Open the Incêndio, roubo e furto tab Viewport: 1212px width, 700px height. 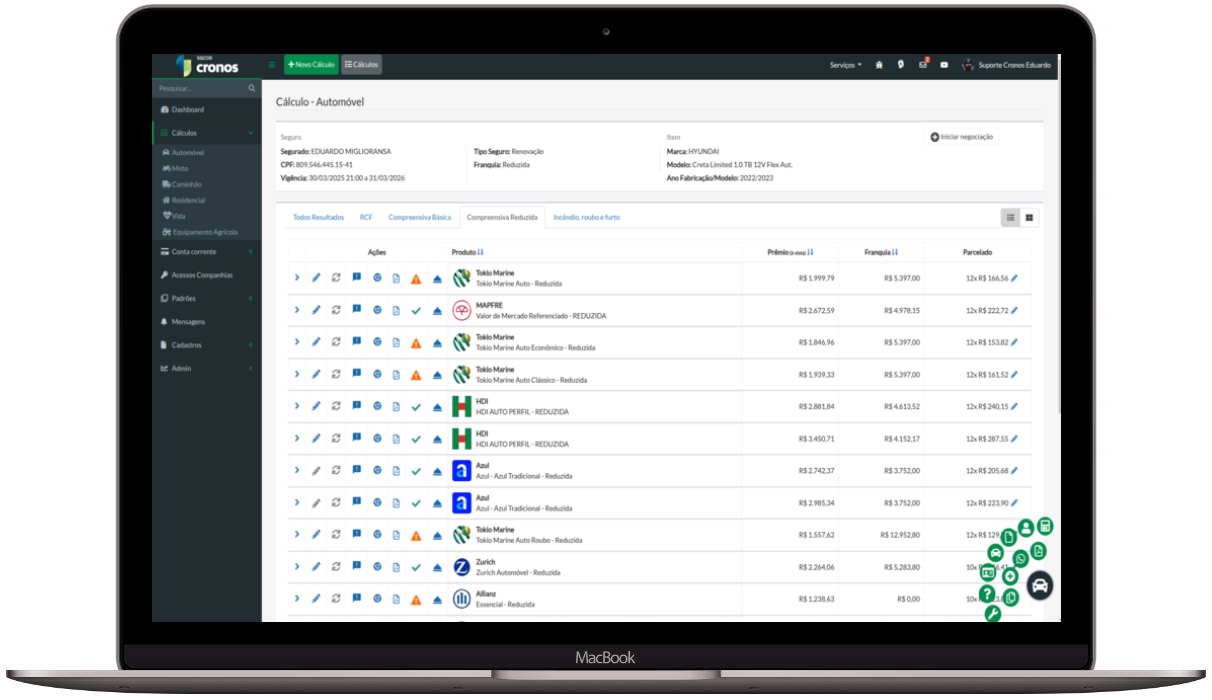click(x=586, y=217)
